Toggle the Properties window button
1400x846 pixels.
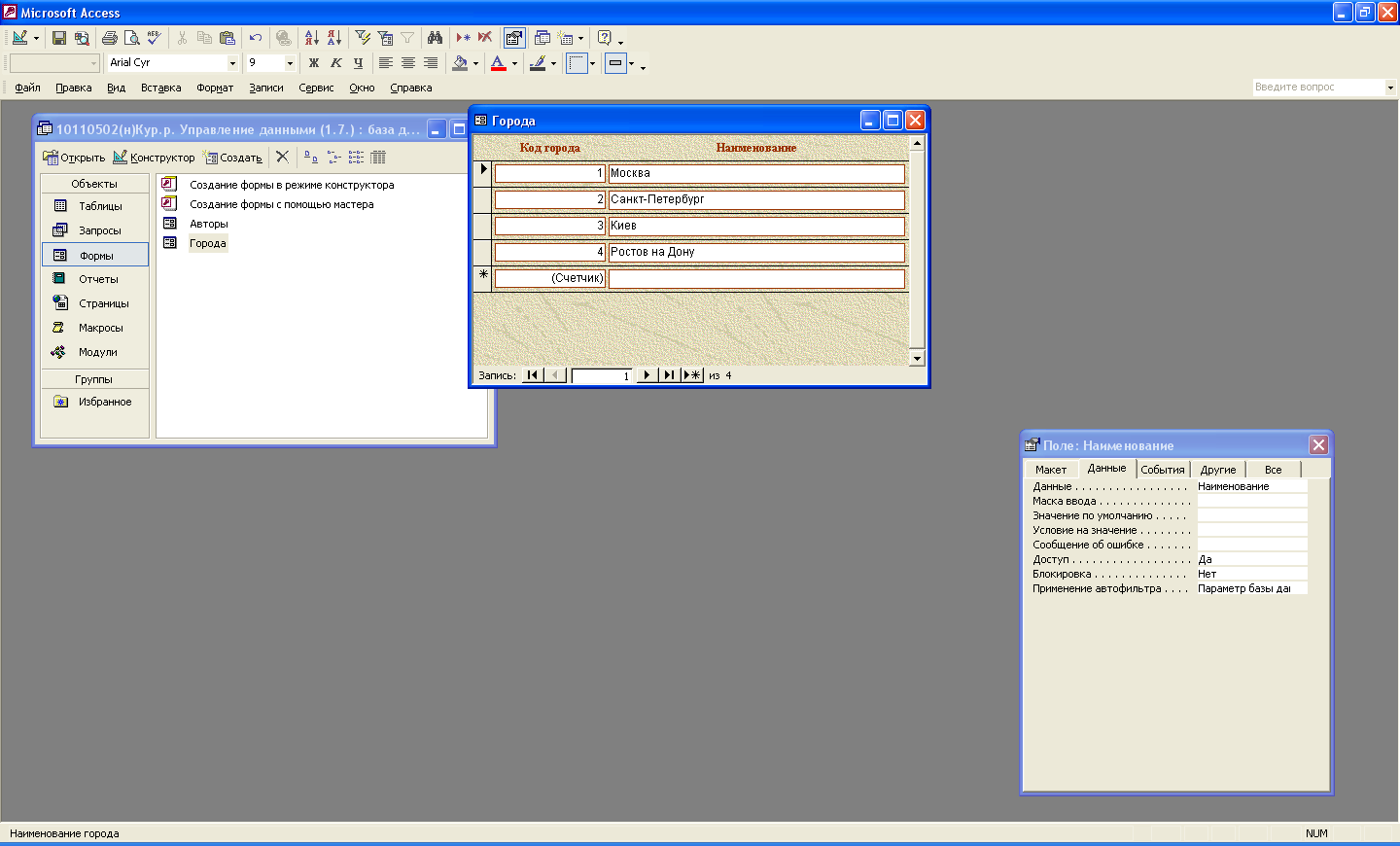click(514, 38)
